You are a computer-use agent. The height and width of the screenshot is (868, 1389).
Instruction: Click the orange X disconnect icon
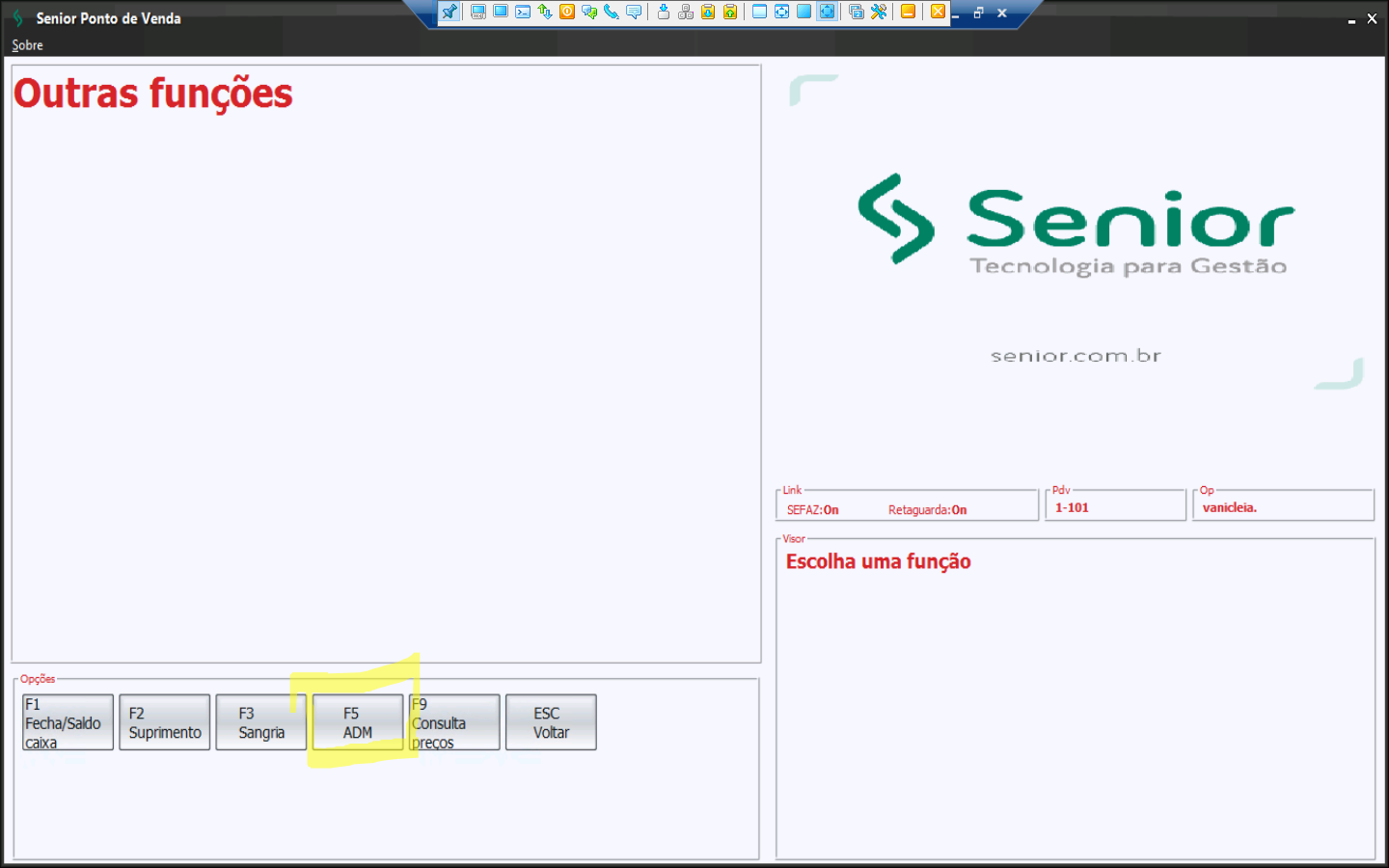click(x=938, y=13)
